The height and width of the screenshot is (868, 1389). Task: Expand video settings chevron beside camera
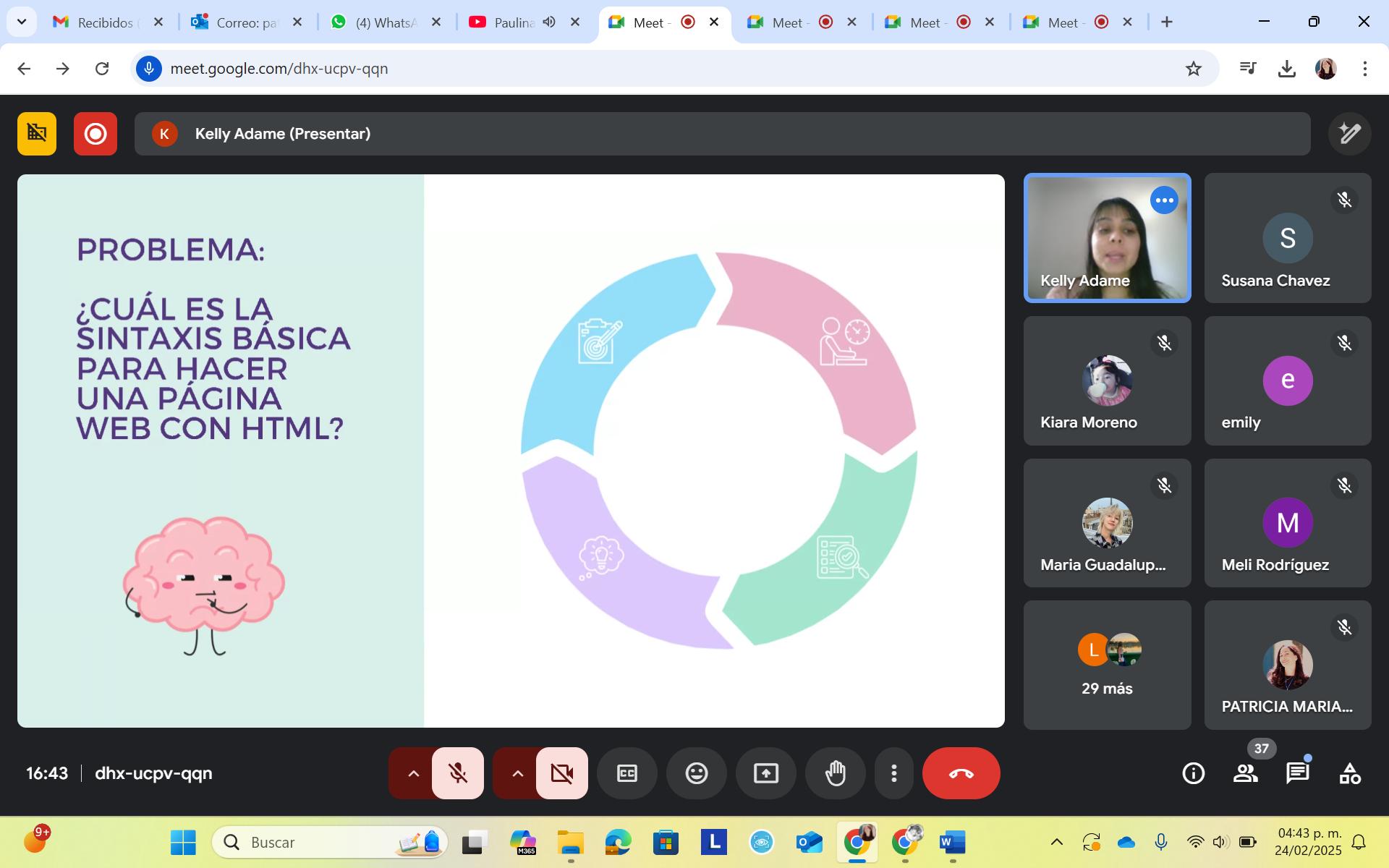pos(517,773)
